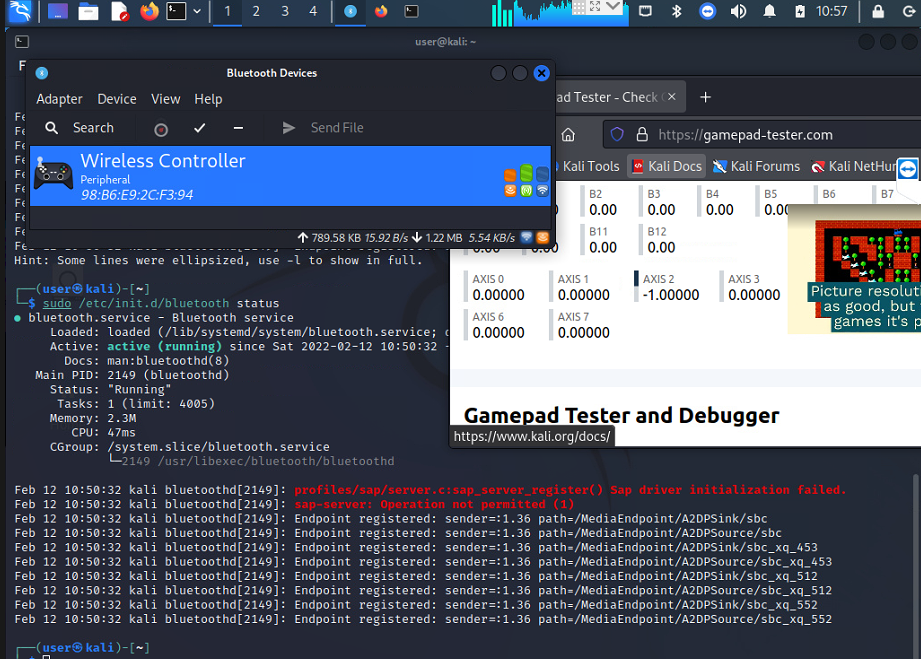921x659 pixels.
Task: Open the Kali Forums bookmark
Action: click(x=757, y=167)
